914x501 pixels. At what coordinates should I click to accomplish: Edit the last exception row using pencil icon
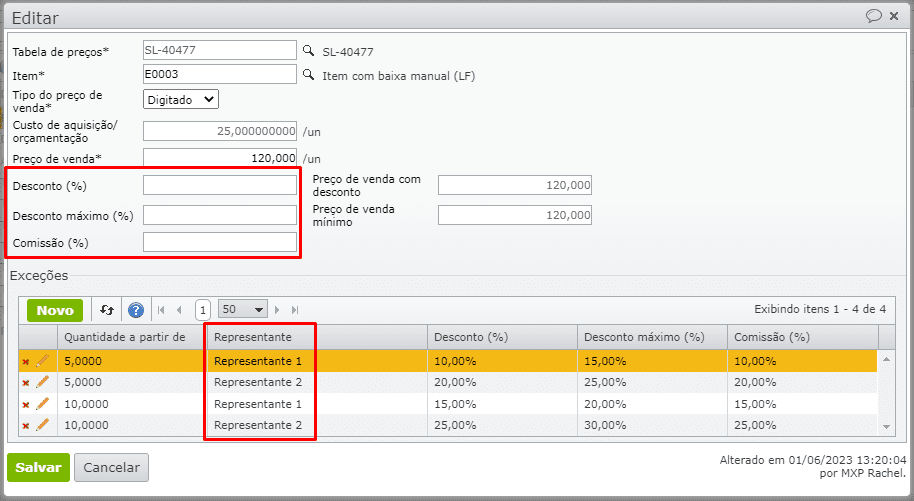point(42,425)
